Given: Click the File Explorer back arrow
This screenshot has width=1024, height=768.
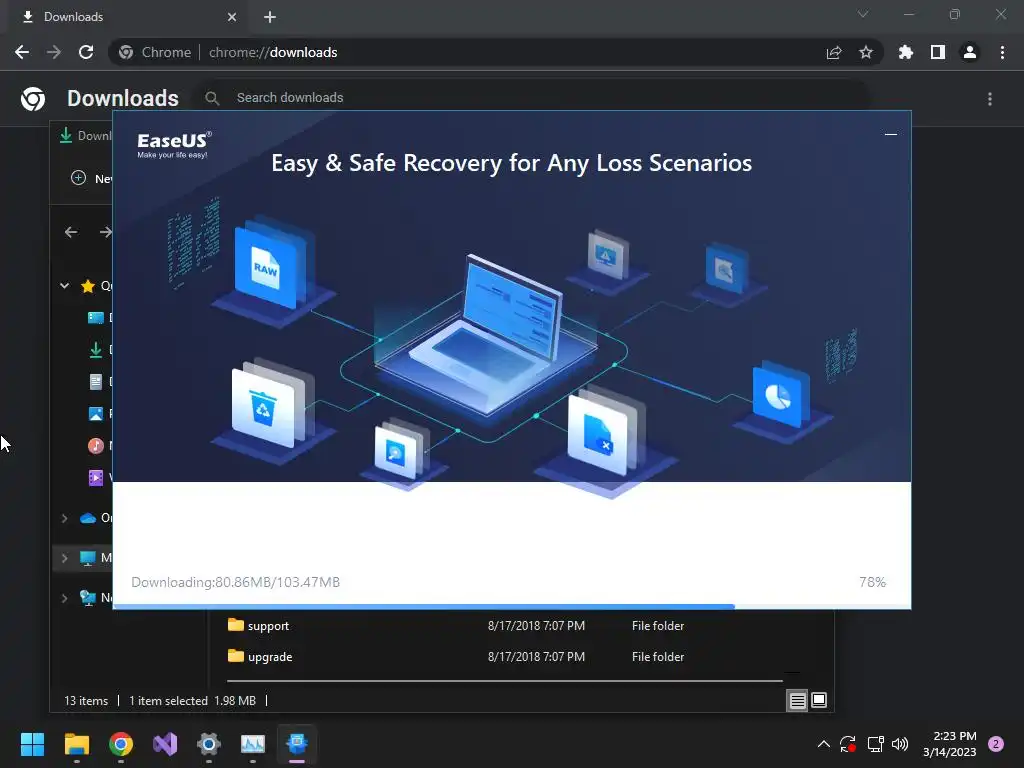Looking at the screenshot, I should 71,232.
